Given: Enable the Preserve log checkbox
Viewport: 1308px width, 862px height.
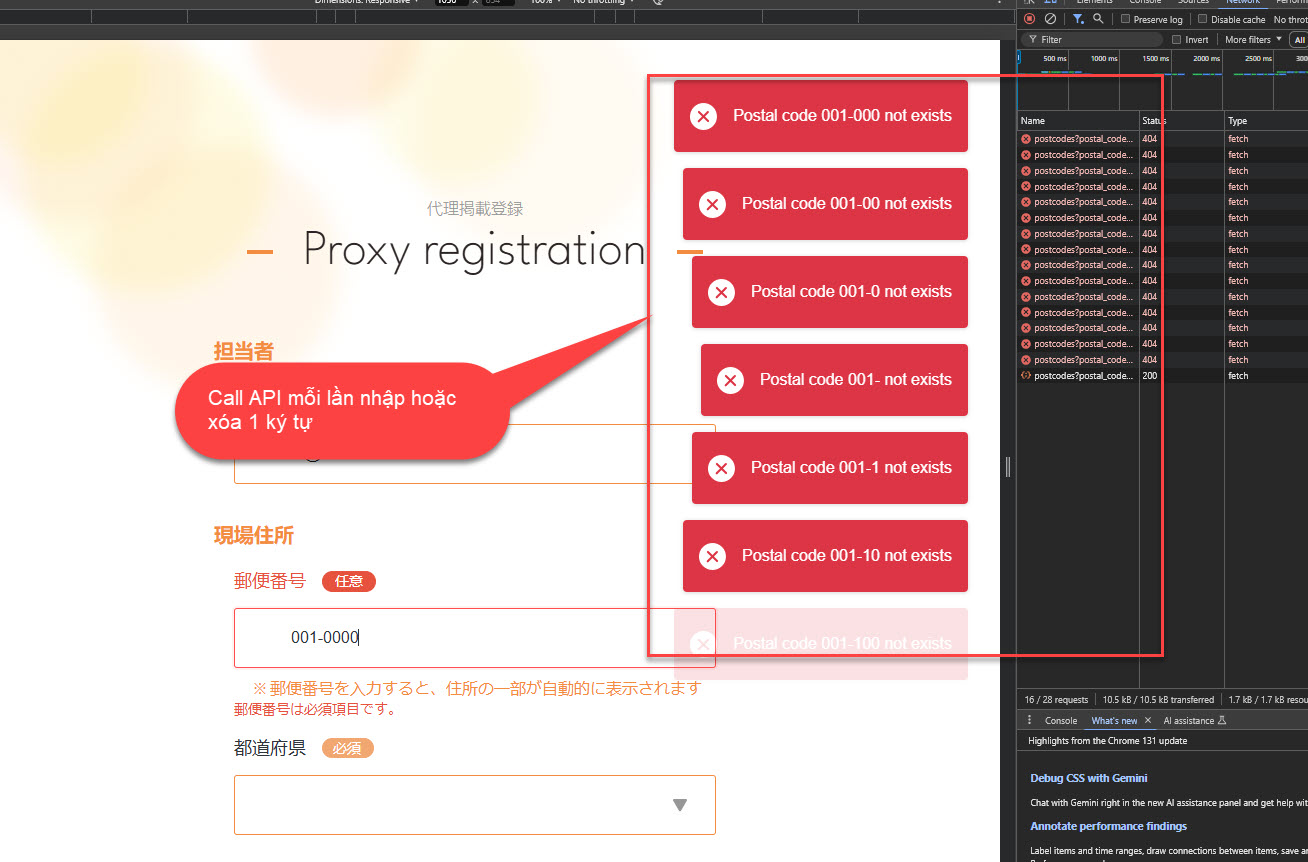Looking at the screenshot, I should pos(1126,19).
